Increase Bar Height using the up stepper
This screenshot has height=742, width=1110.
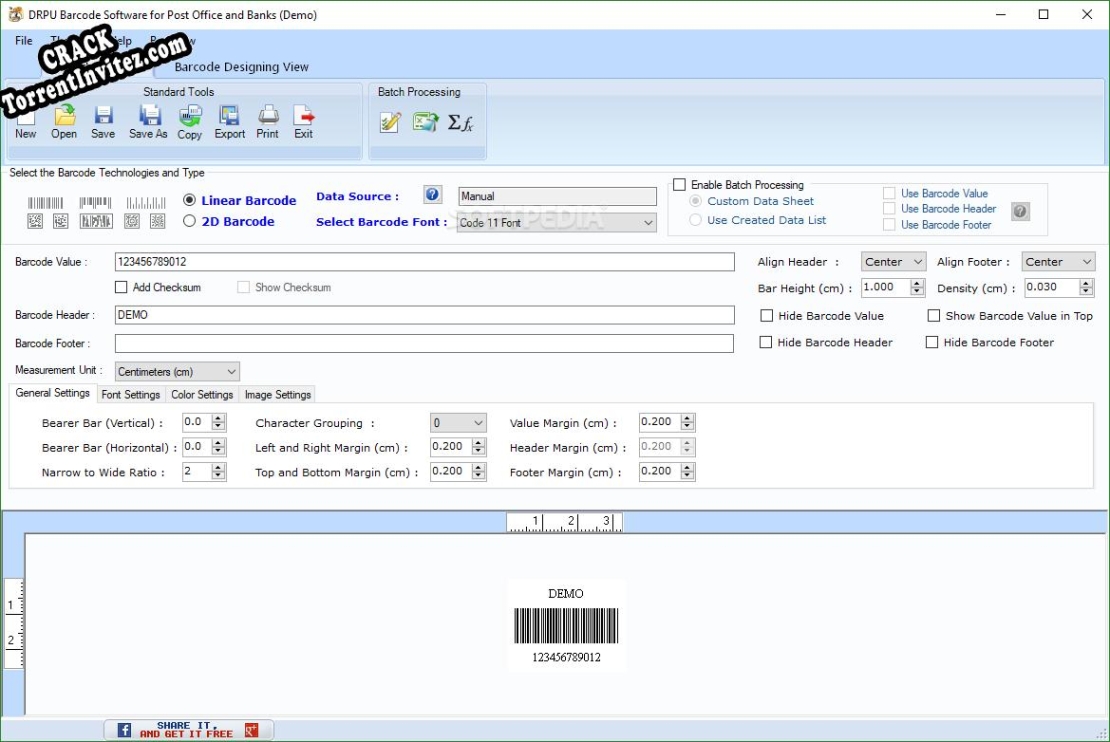tap(916, 283)
